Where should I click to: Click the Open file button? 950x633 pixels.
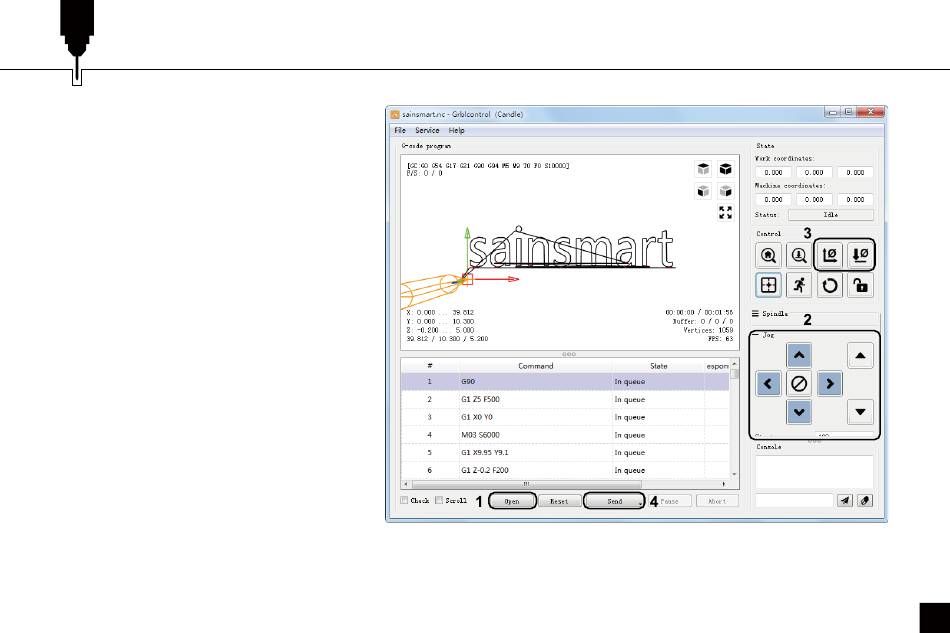click(512, 501)
